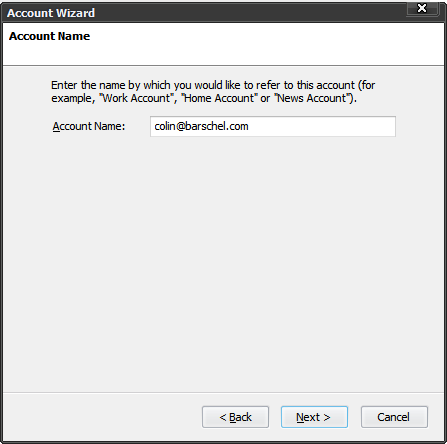Click the bold 'Account Name' page heading
447x444 pixels.
(x=49, y=36)
